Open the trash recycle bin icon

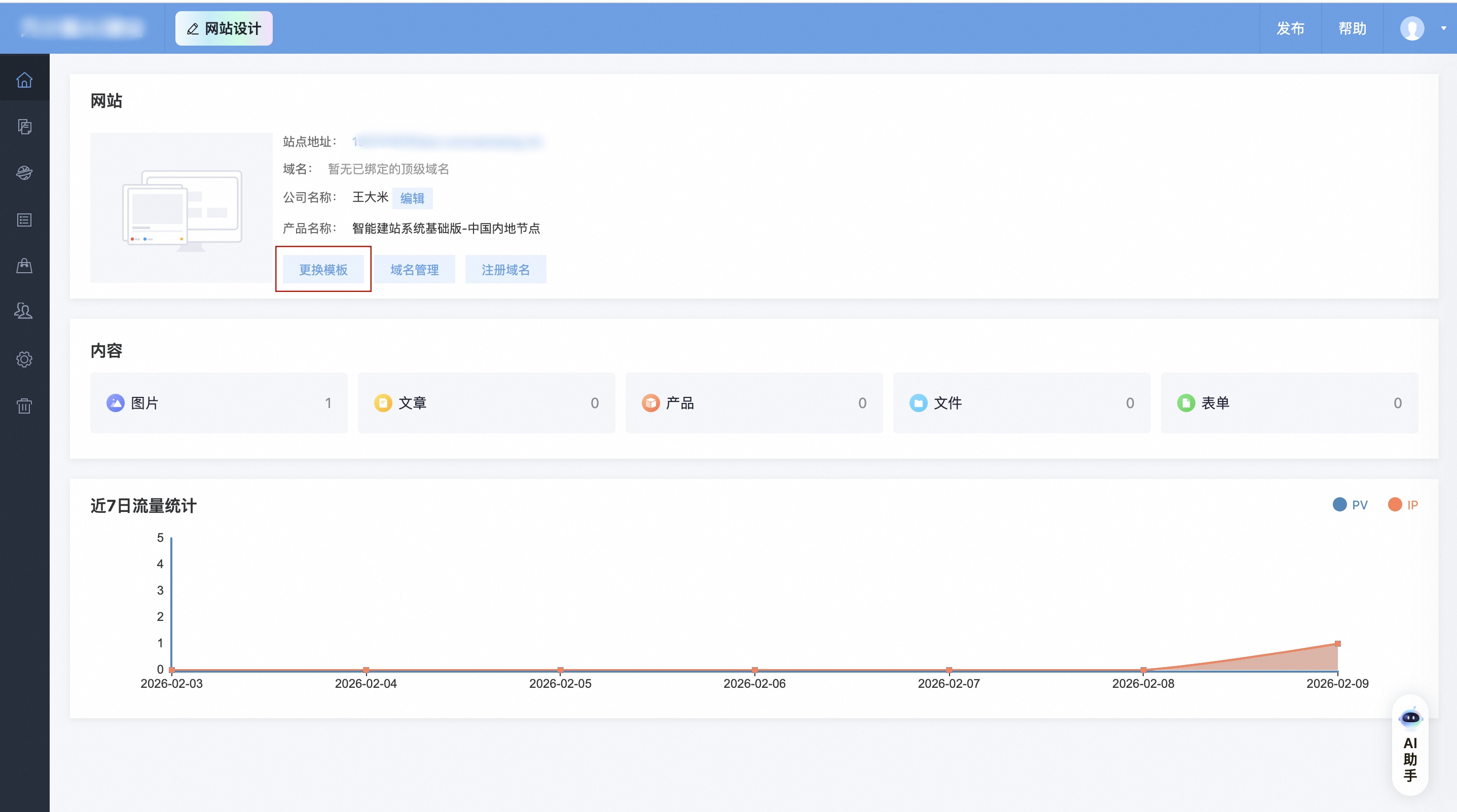click(24, 405)
